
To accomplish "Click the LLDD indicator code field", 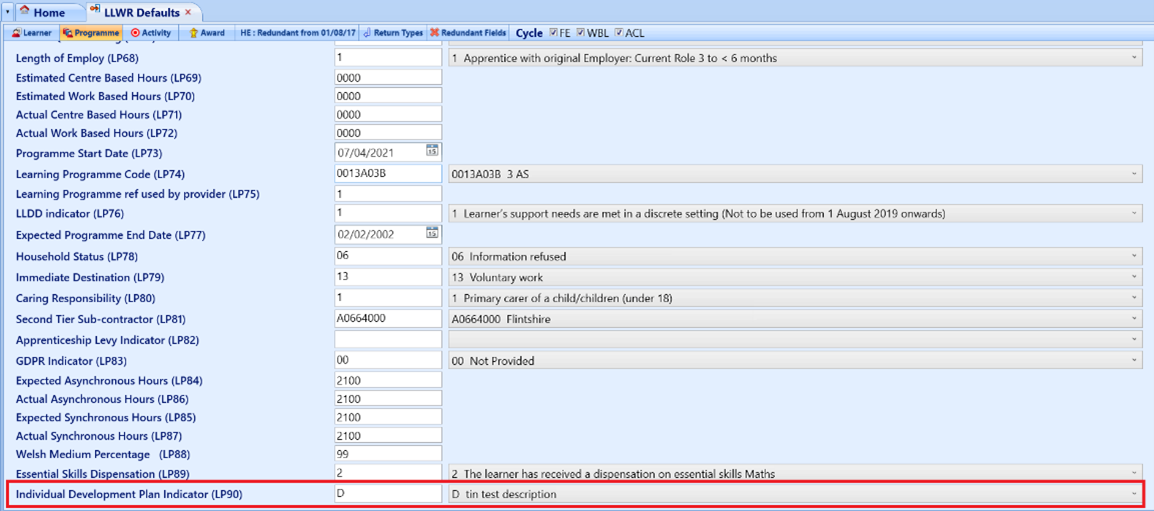I will pyautogui.click(x=388, y=214).
